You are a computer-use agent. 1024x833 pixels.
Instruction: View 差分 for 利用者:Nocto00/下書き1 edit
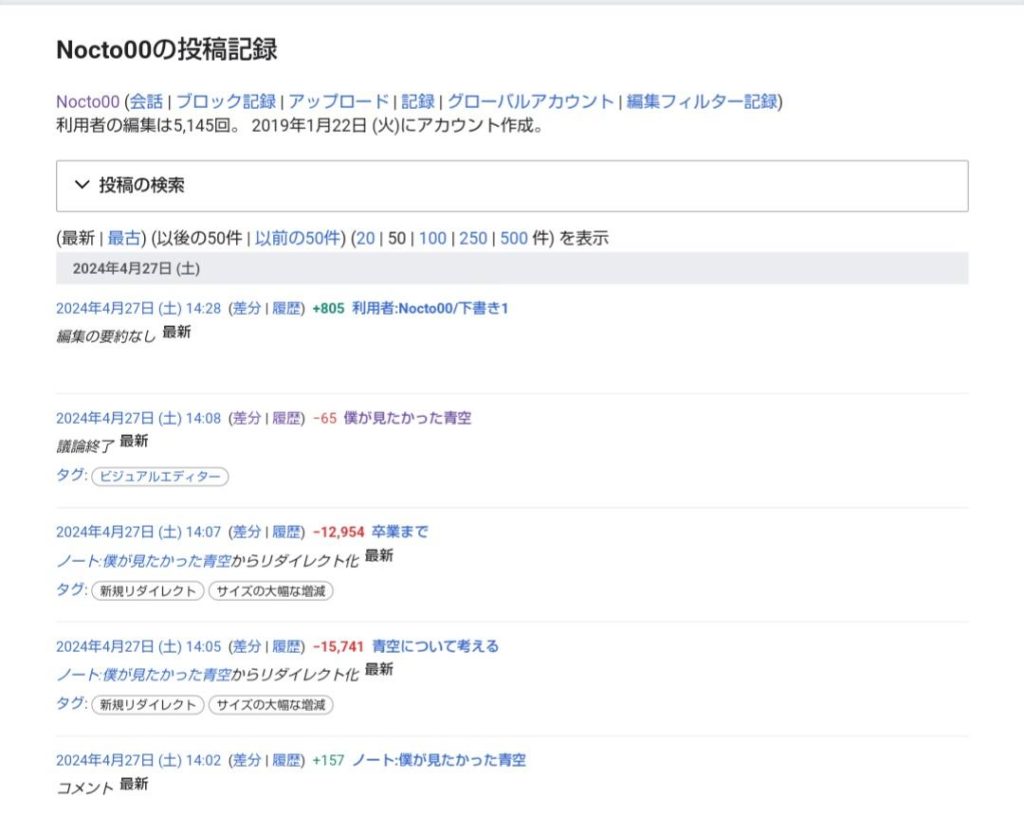(247, 308)
